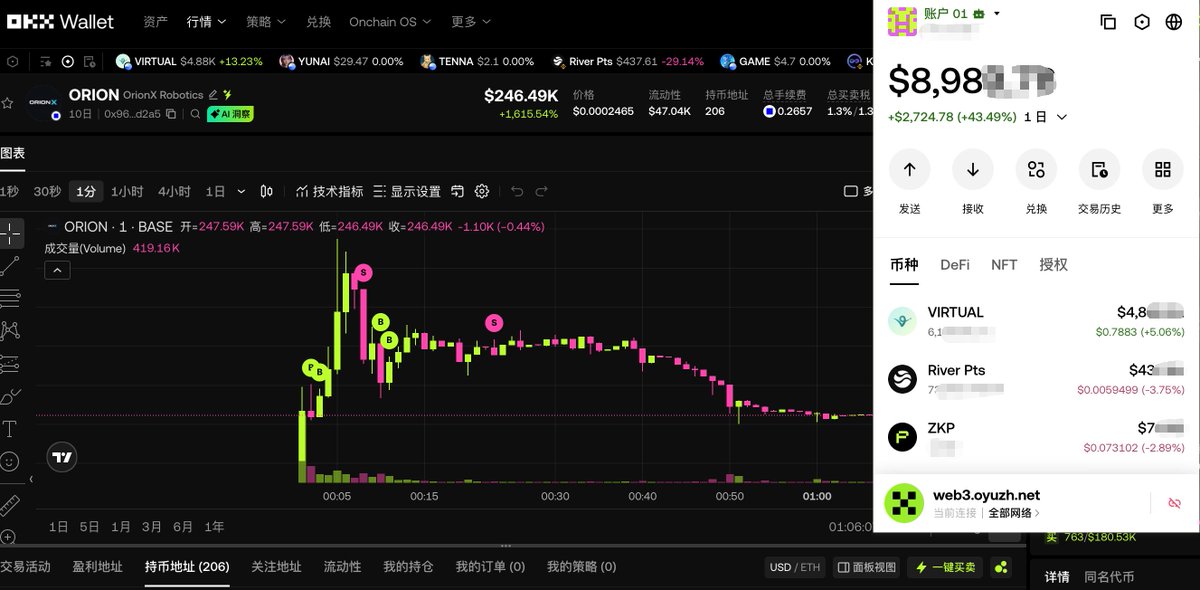Switch to 面板视图 panel view

tap(867, 567)
